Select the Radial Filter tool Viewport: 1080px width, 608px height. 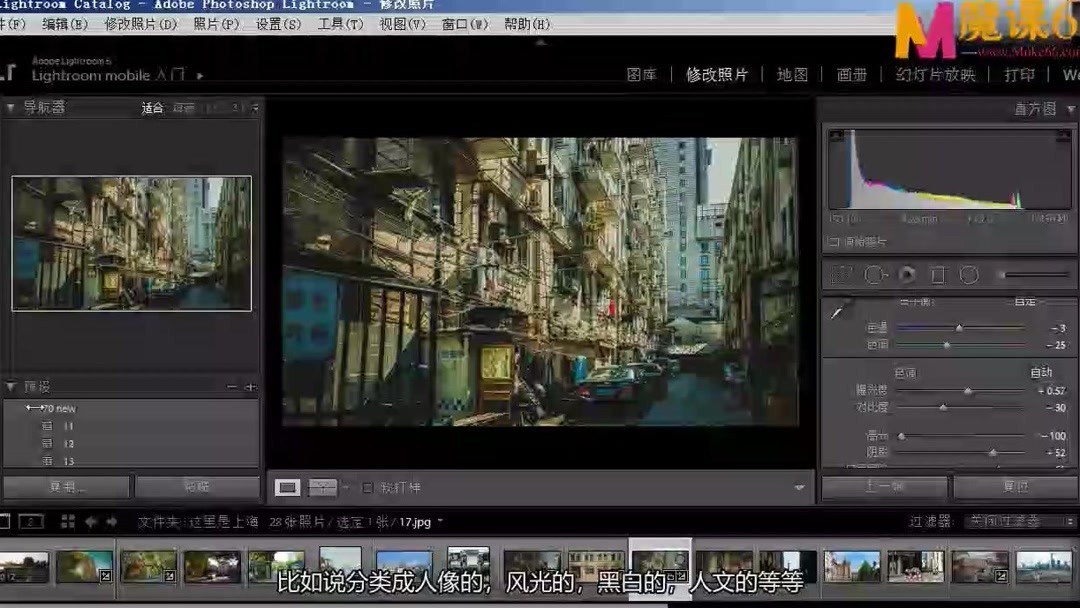coord(968,274)
